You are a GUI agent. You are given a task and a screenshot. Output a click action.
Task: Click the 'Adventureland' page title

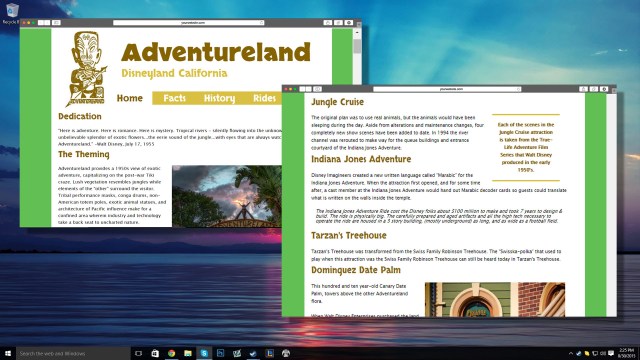click(x=216, y=52)
